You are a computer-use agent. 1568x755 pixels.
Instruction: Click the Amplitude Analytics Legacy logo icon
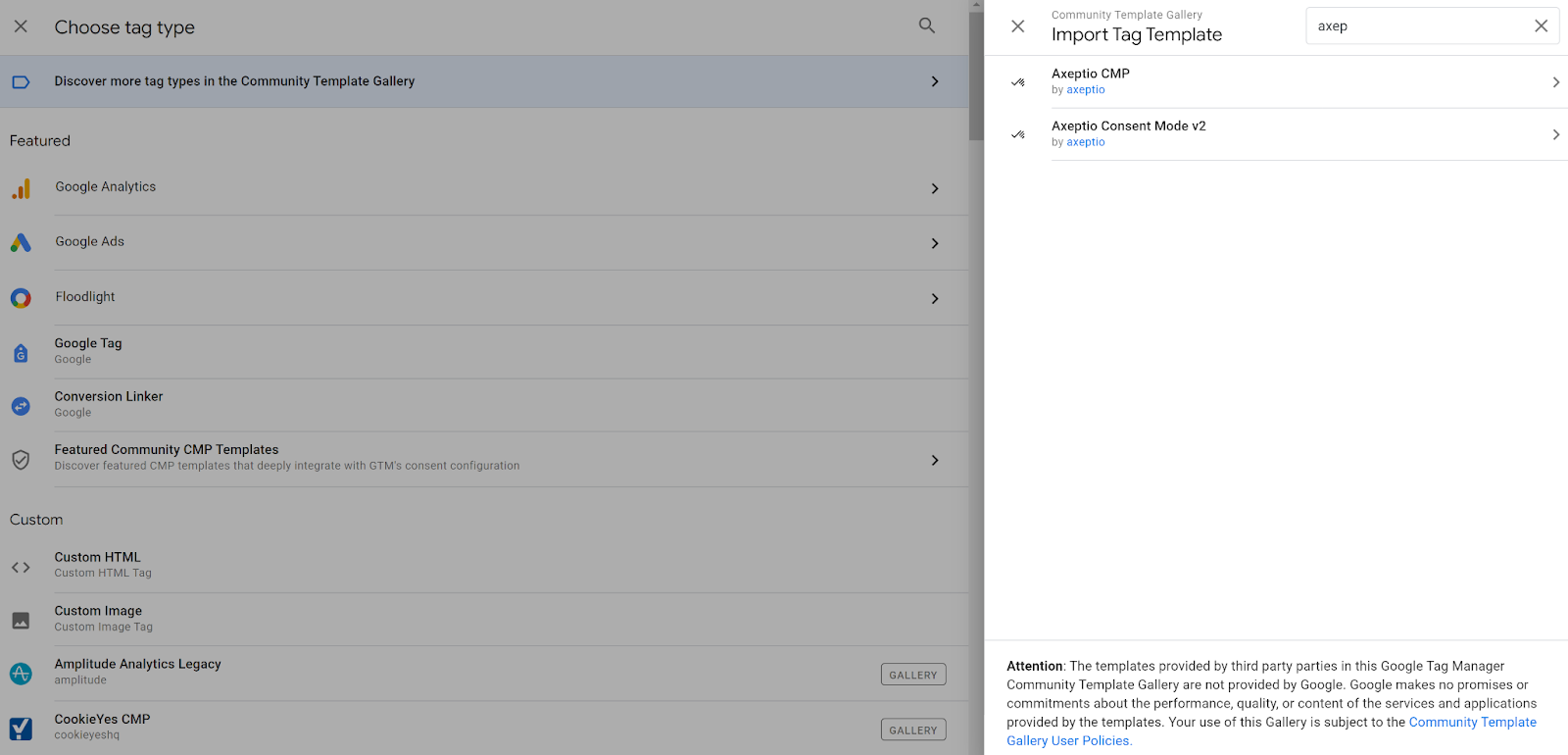pyautogui.click(x=21, y=674)
